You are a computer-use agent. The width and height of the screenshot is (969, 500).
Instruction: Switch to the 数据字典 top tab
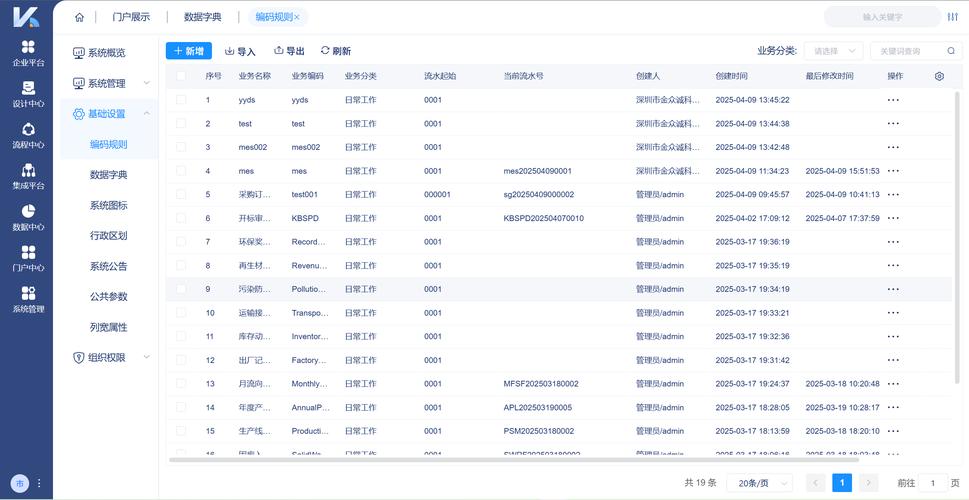[203, 17]
